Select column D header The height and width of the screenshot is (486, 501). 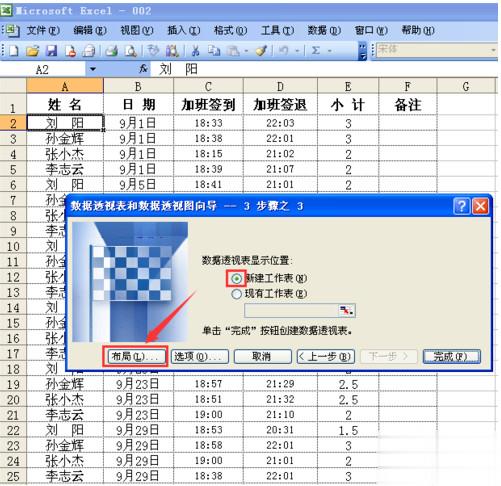[x=280, y=86]
